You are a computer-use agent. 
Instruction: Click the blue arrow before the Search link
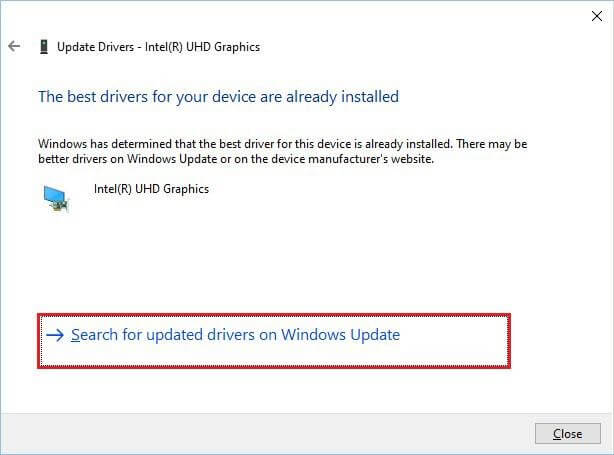pyautogui.click(x=54, y=335)
